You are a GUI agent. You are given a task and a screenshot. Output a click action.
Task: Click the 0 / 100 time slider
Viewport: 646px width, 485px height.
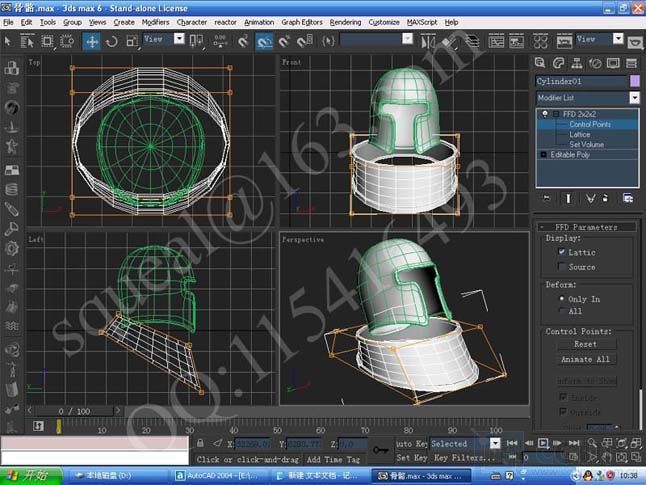[x=73, y=411]
